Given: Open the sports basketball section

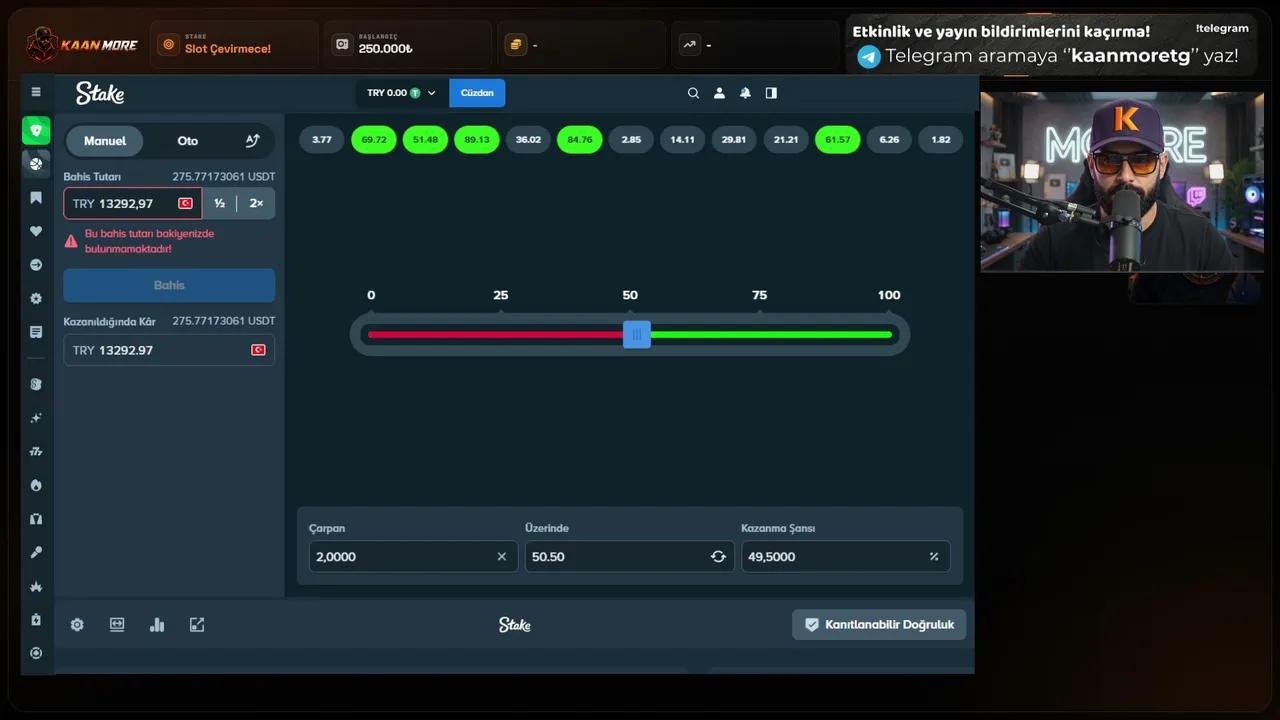Looking at the screenshot, I should pyautogui.click(x=36, y=164).
